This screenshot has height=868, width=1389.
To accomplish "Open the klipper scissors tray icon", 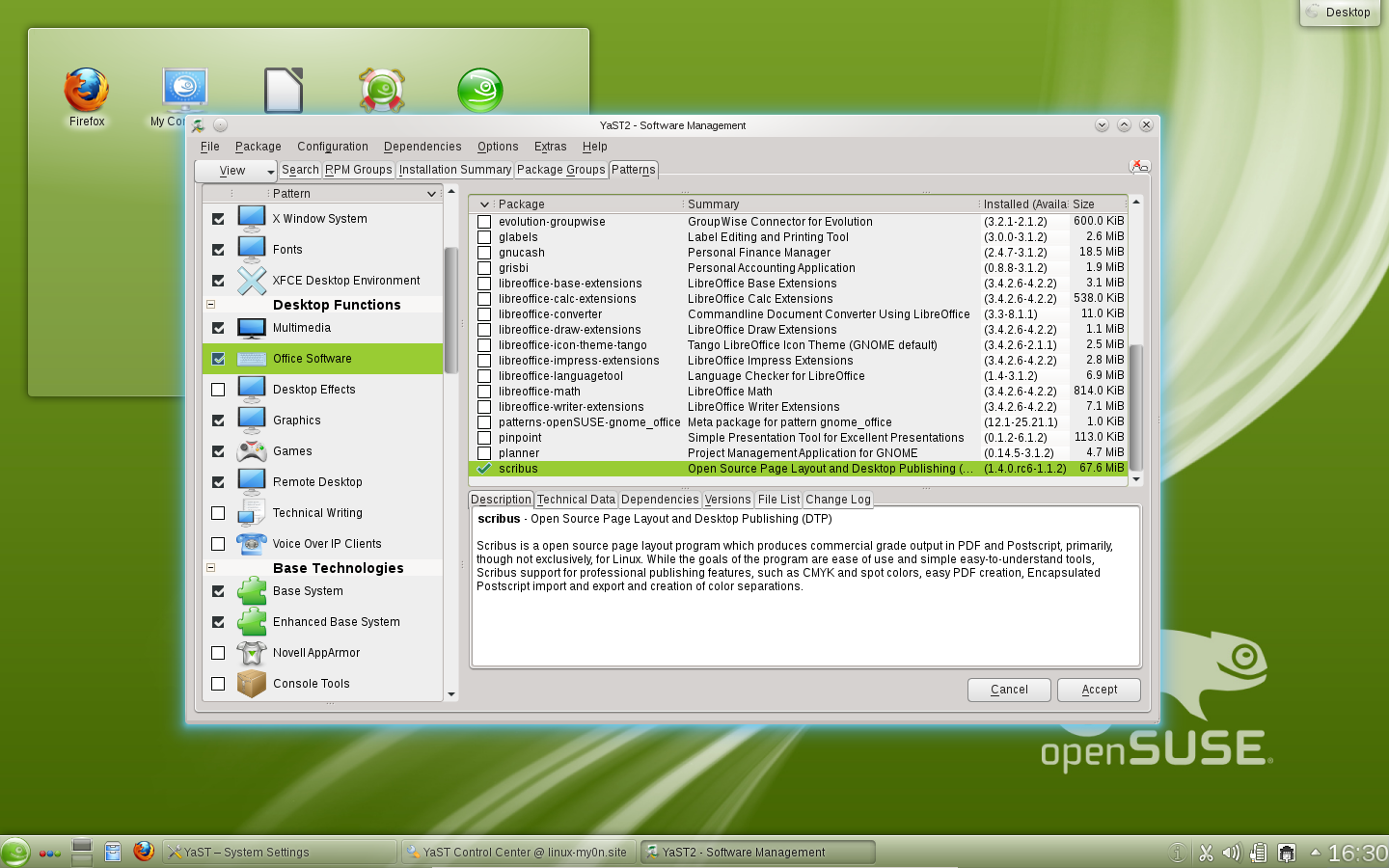I will coord(1206,853).
